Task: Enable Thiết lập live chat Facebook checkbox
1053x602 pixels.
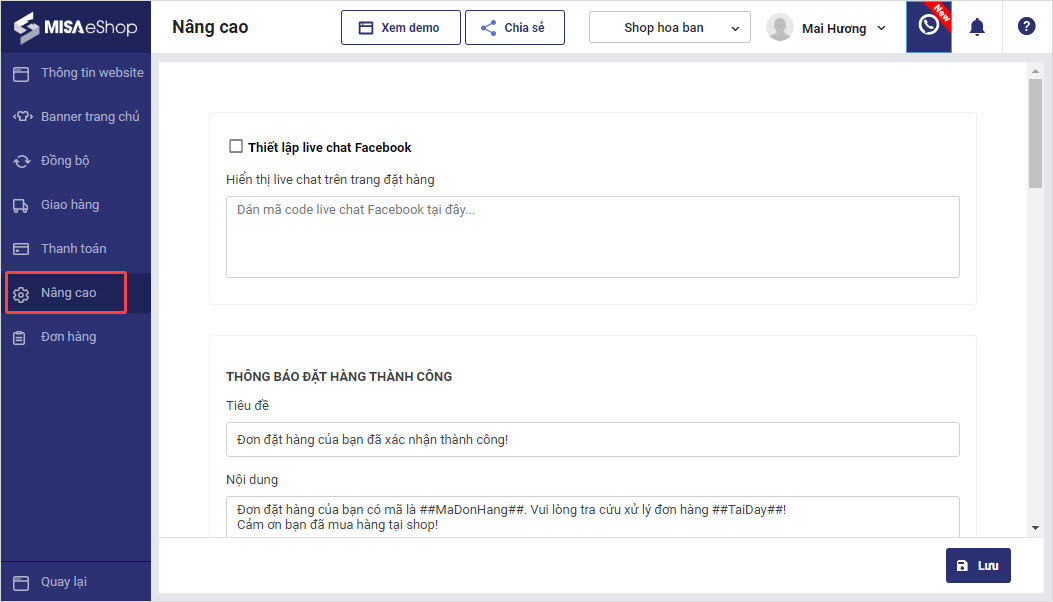Action: (236, 147)
